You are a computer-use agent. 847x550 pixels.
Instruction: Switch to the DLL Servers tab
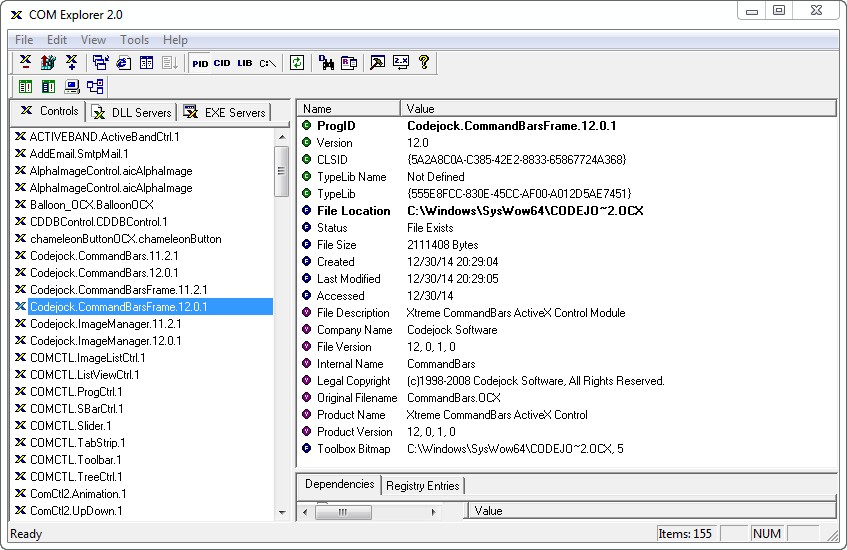(x=132, y=112)
